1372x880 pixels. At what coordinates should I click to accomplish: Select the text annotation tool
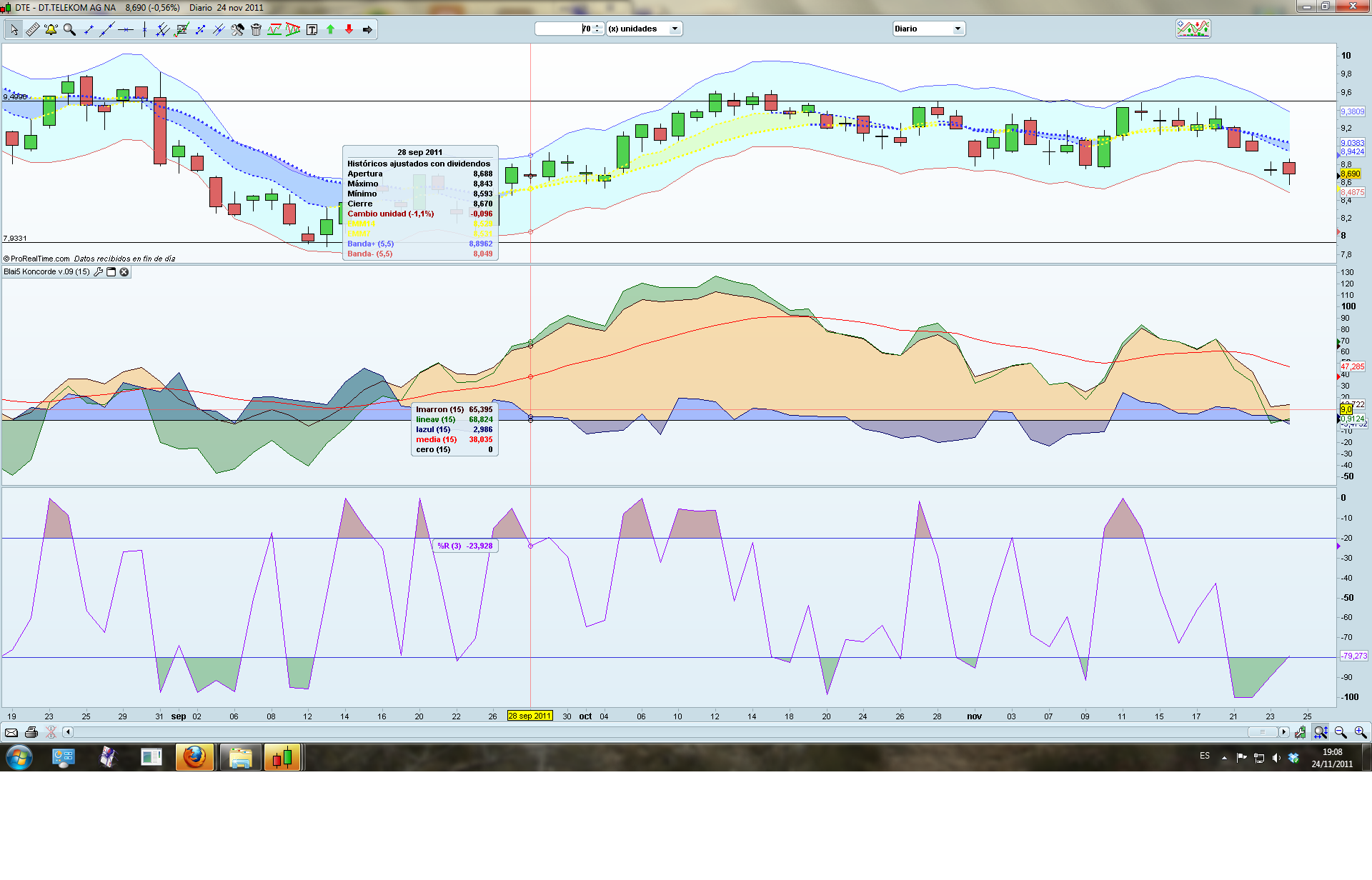(312, 29)
